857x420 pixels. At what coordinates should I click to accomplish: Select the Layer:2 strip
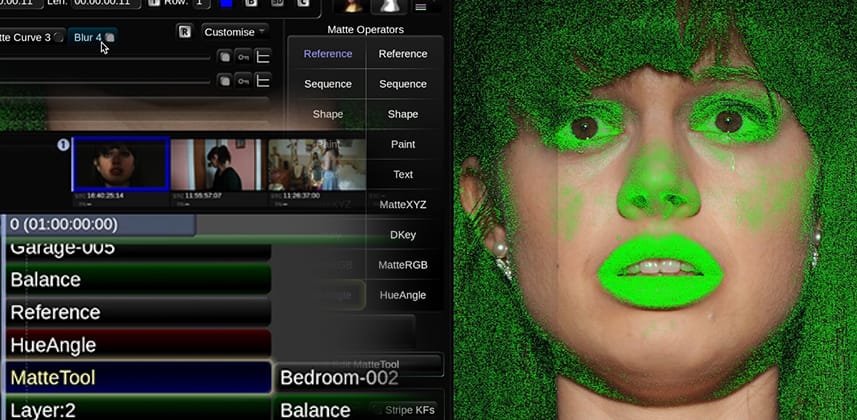[x=138, y=409]
